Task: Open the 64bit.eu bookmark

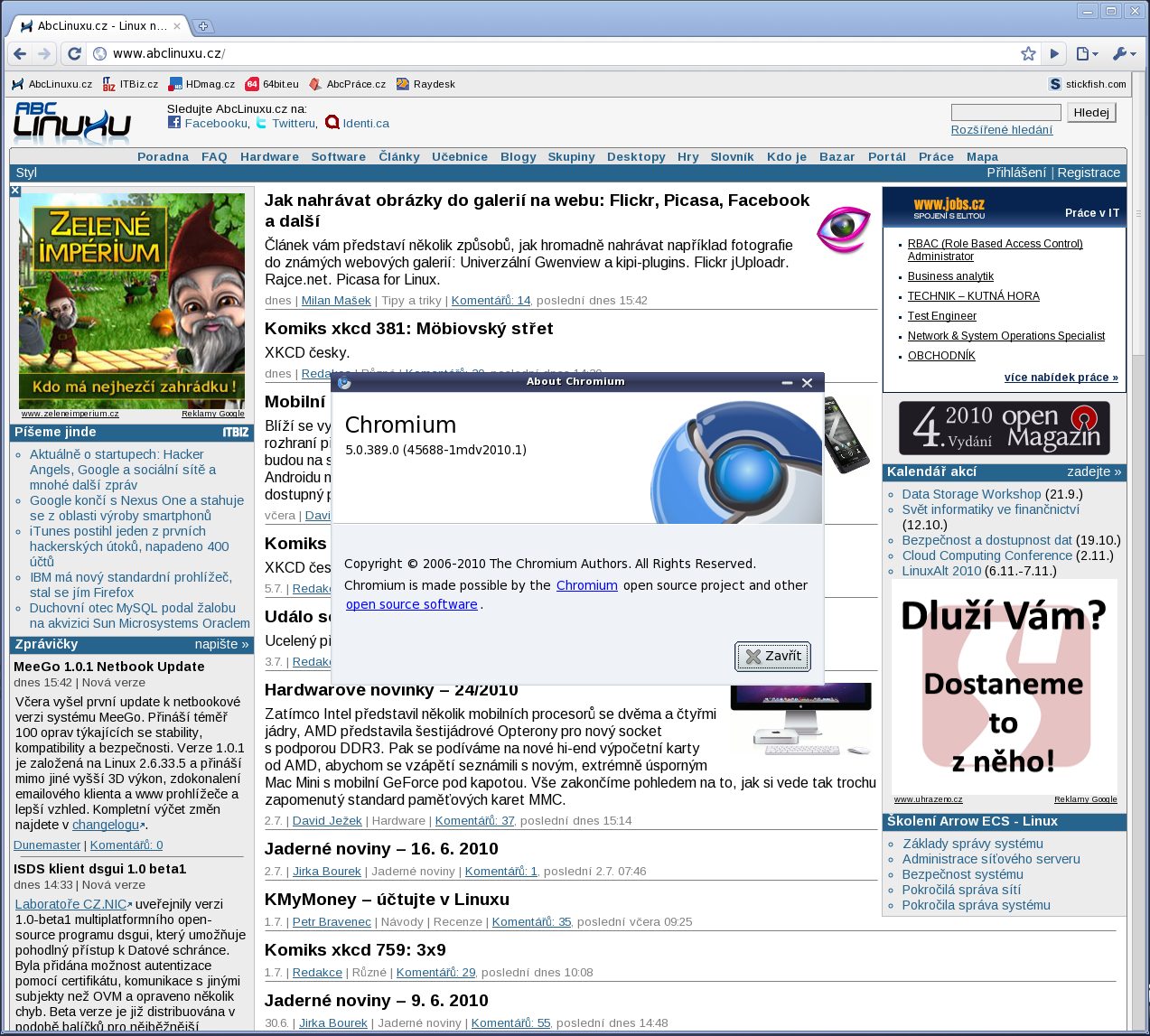Action: point(272,84)
